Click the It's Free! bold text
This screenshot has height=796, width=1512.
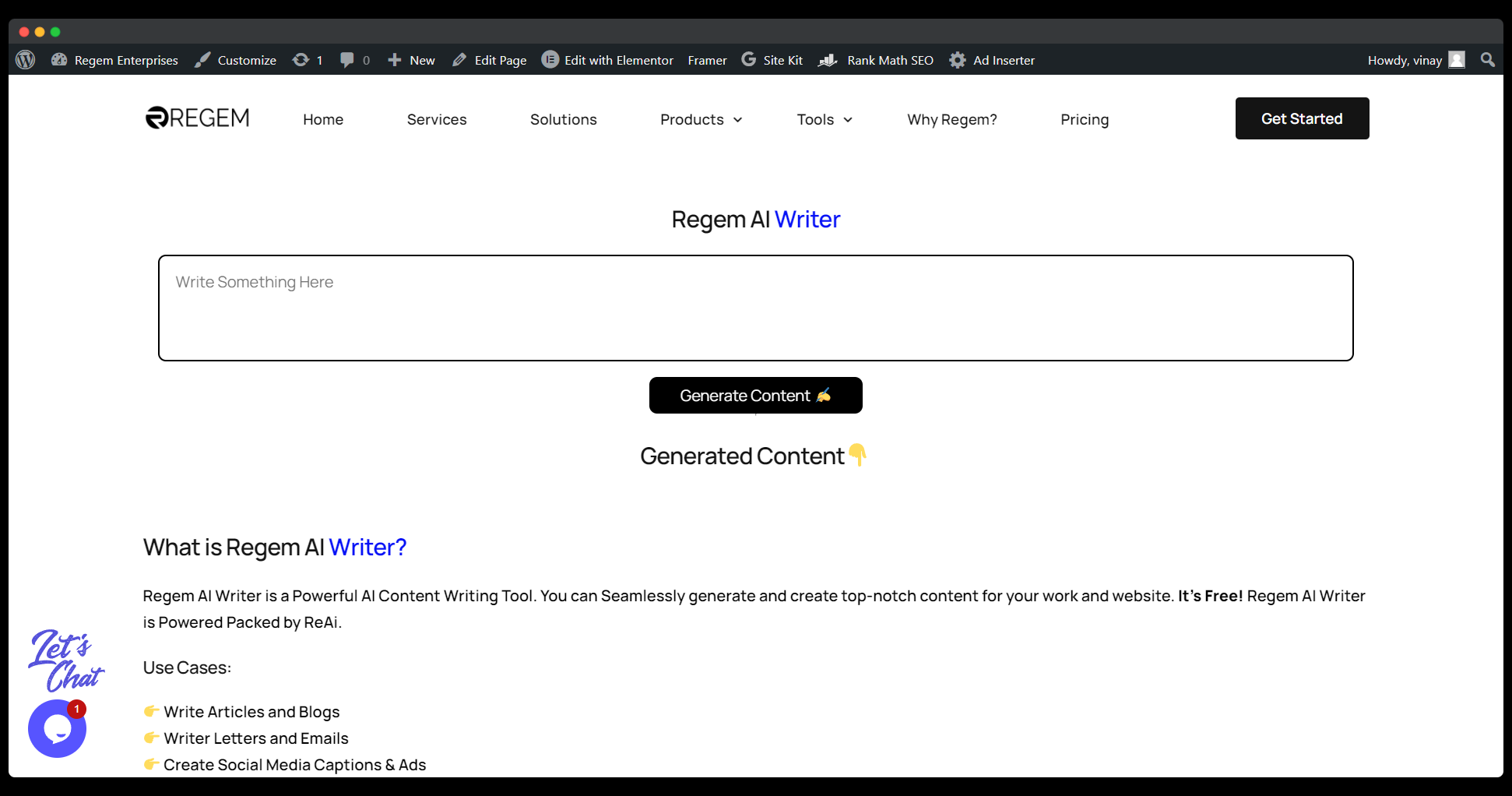[x=1211, y=596]
